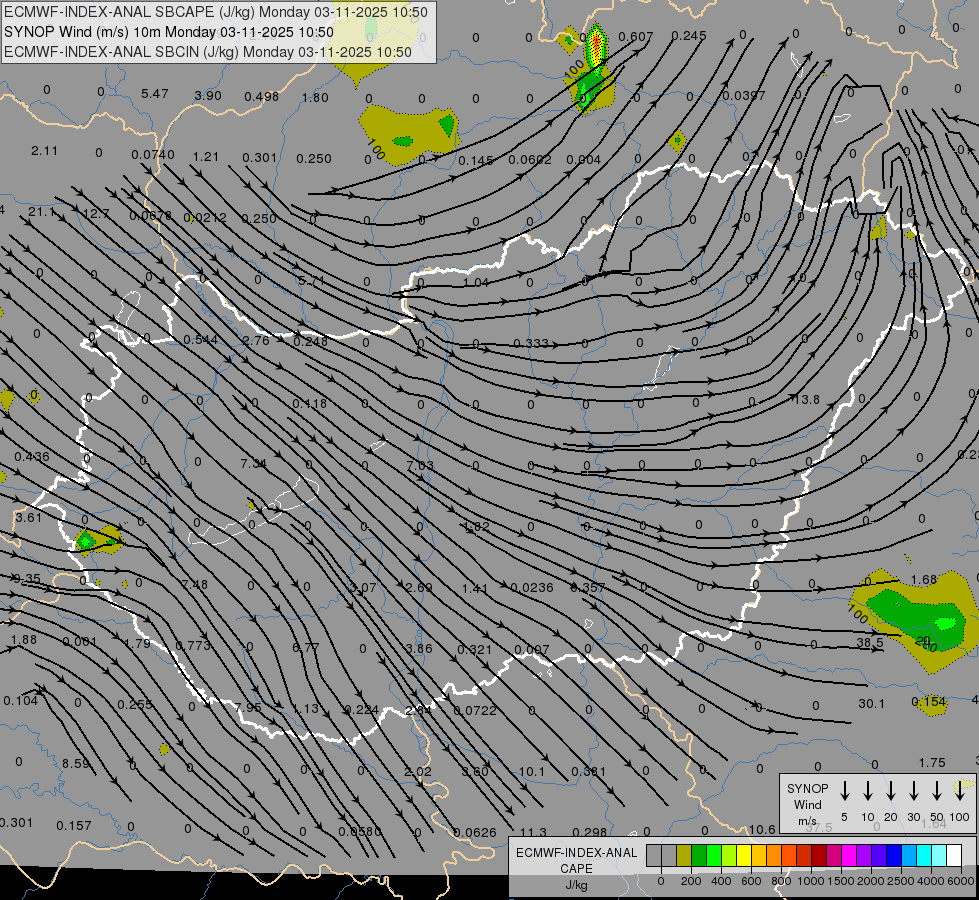Click the SBCIN title line at top
This screenshot has width=979, height=900.
pos(208,52)
